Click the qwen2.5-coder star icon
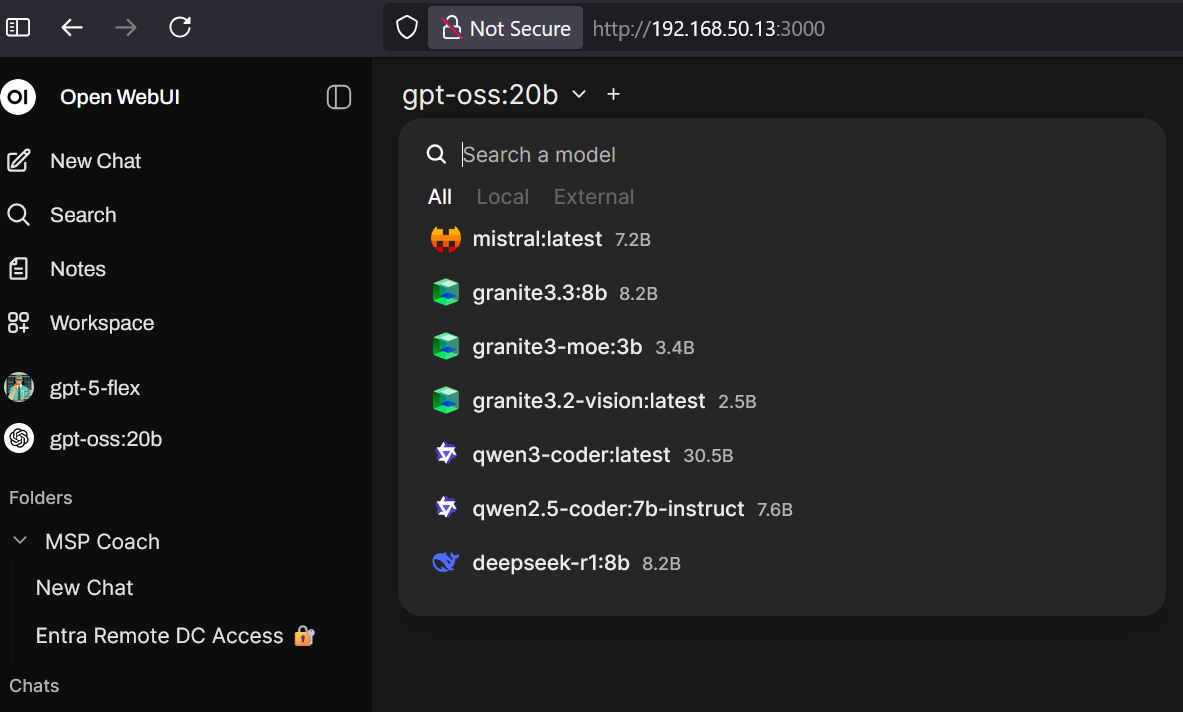This screenshot has height=712, width=1183. (x=446, y=508)
